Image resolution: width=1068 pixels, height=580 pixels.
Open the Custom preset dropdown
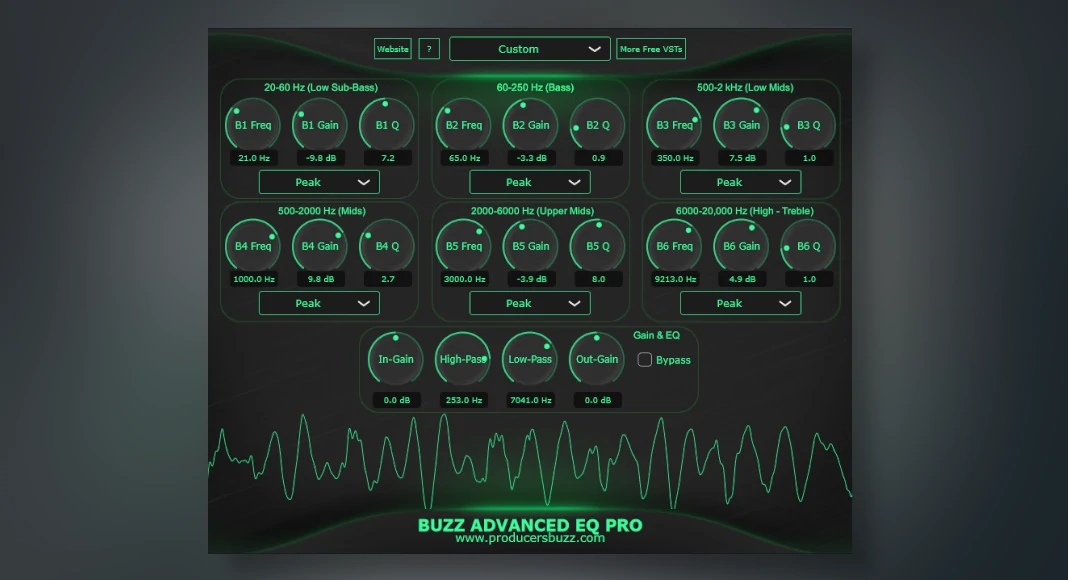(x=530, y=49)
